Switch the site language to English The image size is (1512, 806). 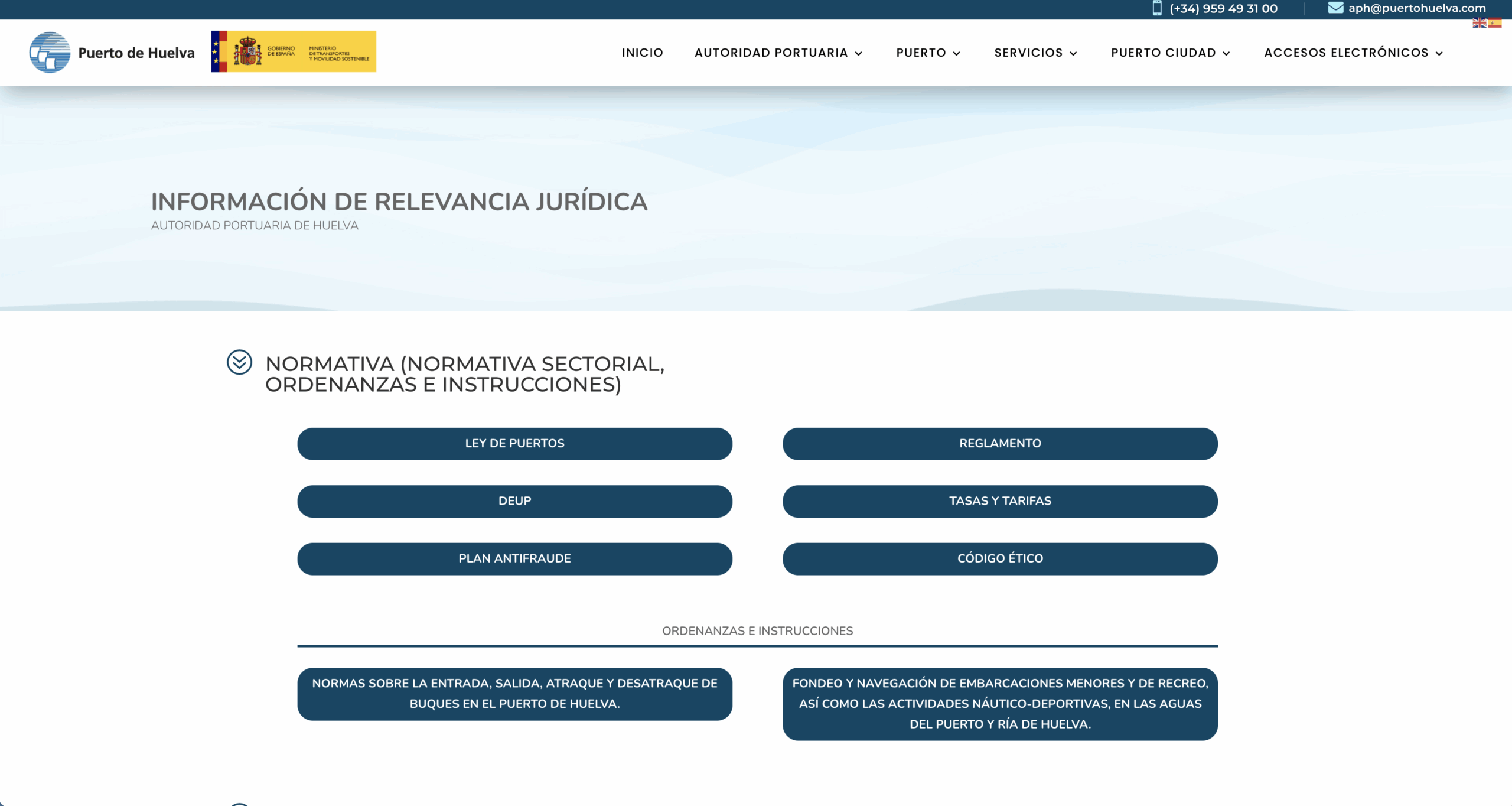[x=1479, y=23]
